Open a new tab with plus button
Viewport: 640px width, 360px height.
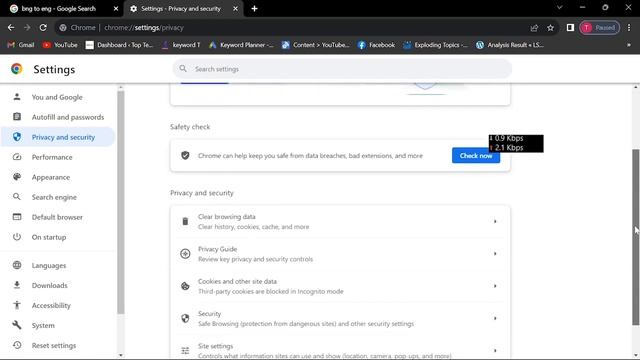tap(254, 9)
